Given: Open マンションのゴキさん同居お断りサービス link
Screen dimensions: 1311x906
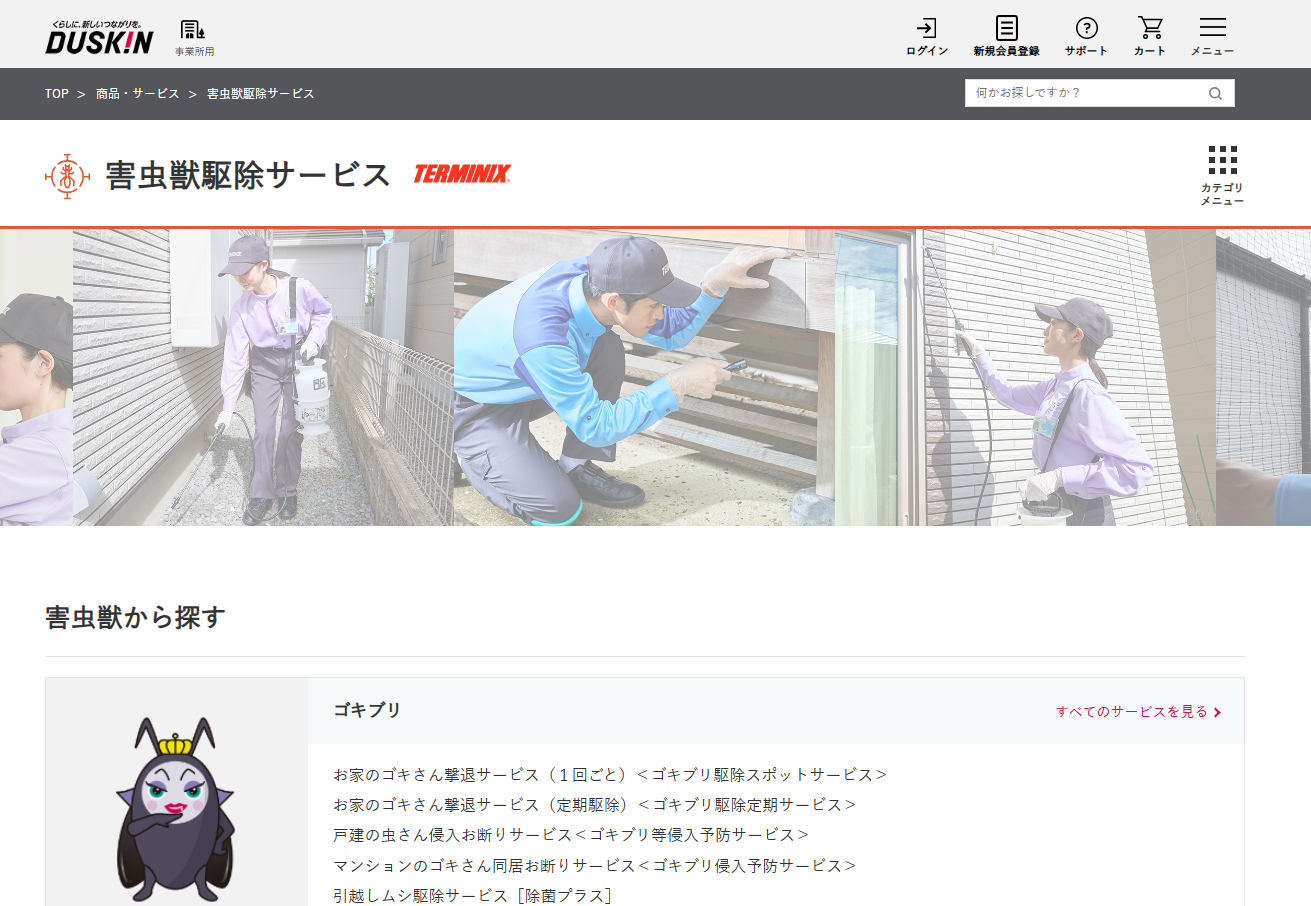Looking at the screenshot, I should pos(595,865).
